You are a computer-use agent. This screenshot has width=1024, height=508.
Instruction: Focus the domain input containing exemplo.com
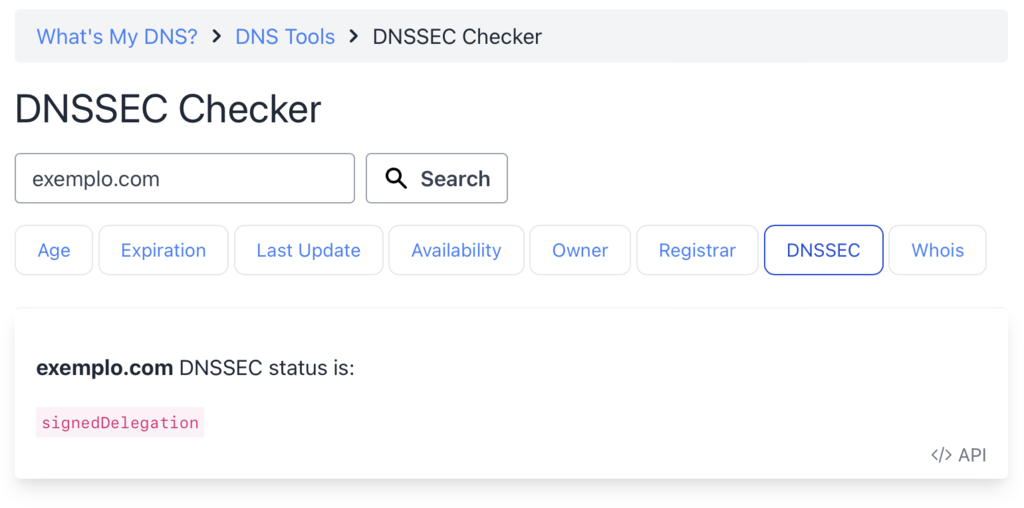click(x=185, y=178)
